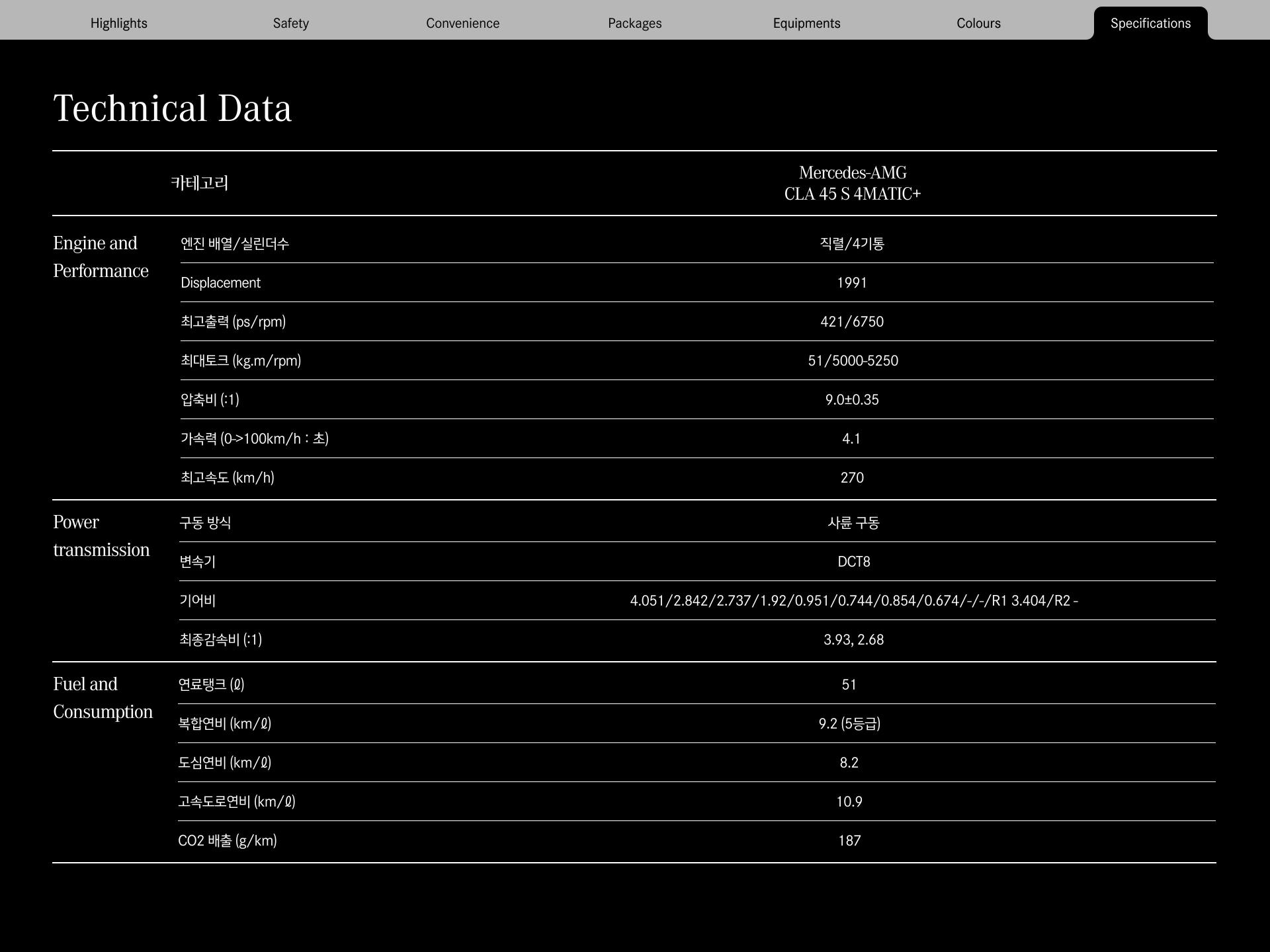Open the Equipments tab

point(807,23)
